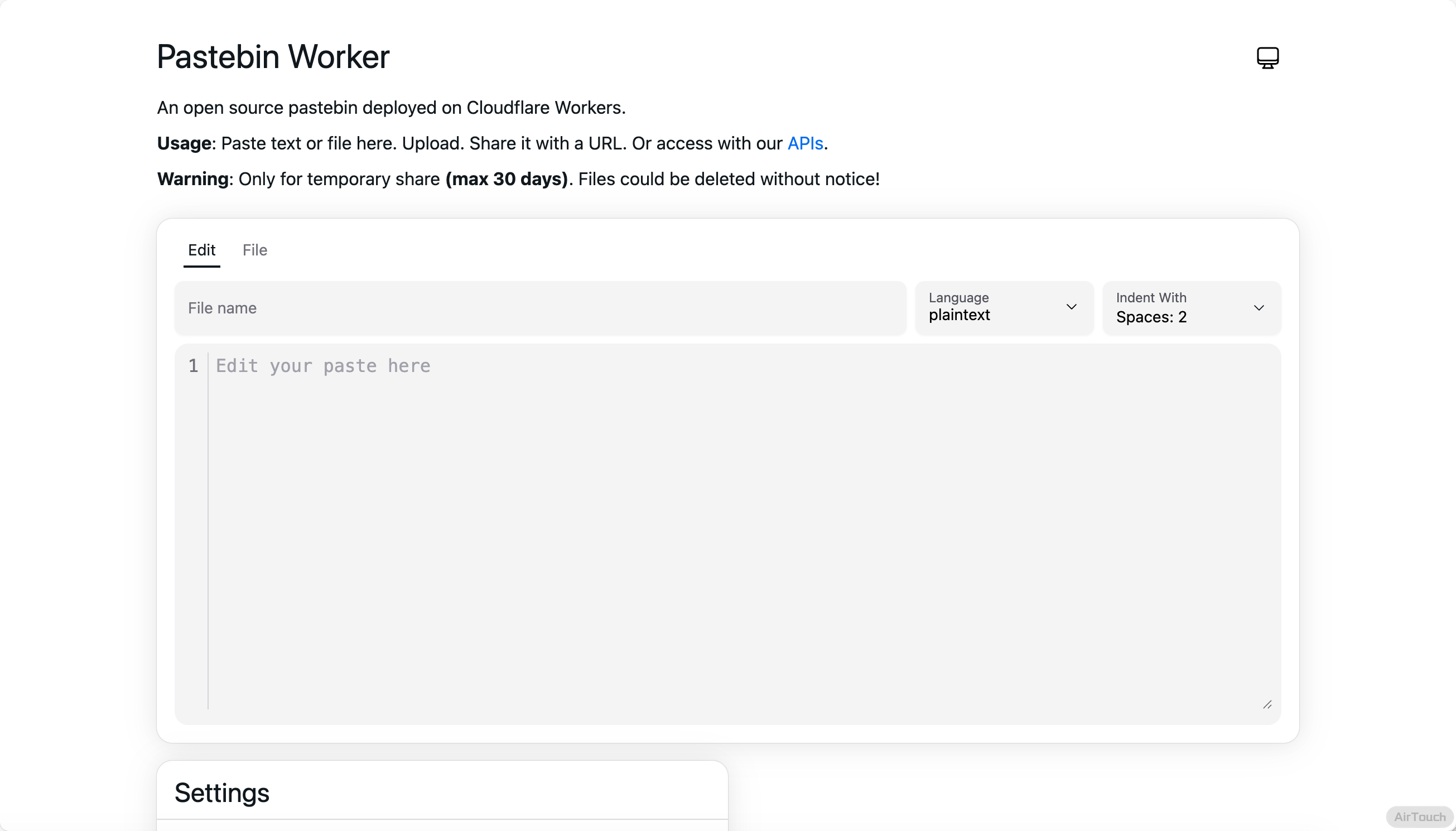The width and height of the screenshot is (1456, 831).
Task: Click the Settings section heading
Action: [x=221, y=793]
